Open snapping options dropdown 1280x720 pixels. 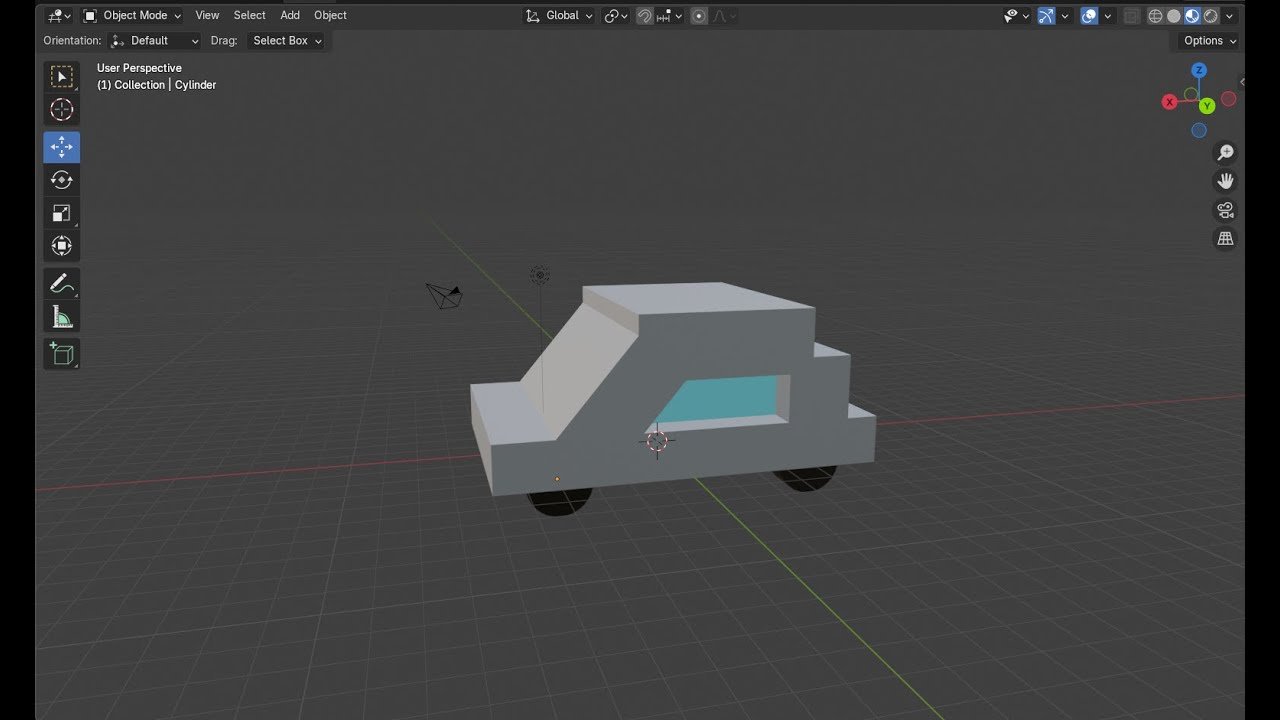point(670,15)
